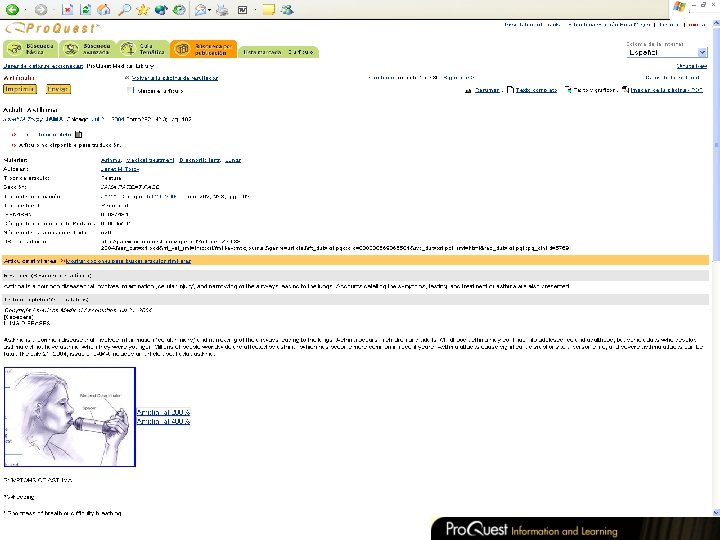Viewport: 720px width, 540px height.
Task: Open the Resumen view link
Action: click(487, 90)
